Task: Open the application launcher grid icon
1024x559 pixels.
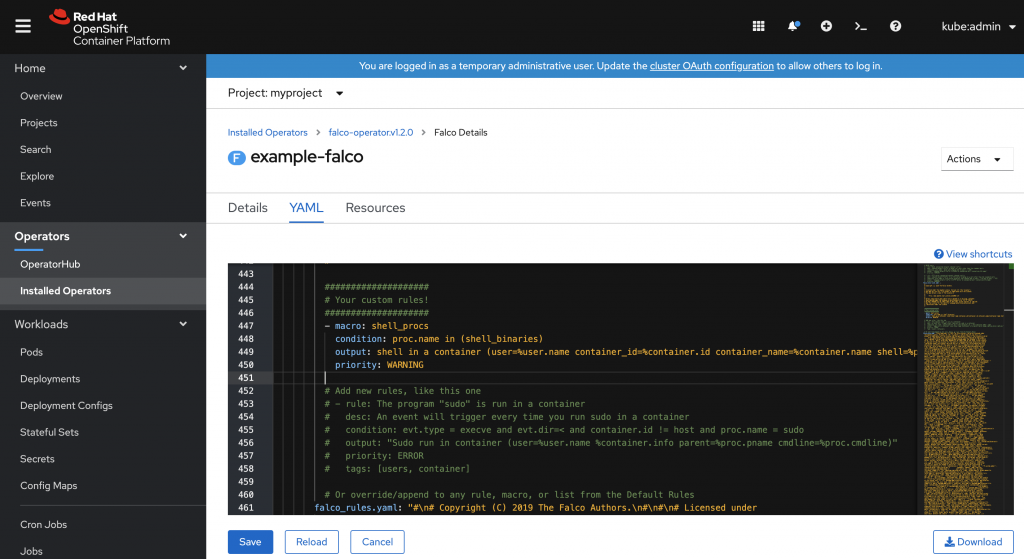Action: (x=758, y=26)
